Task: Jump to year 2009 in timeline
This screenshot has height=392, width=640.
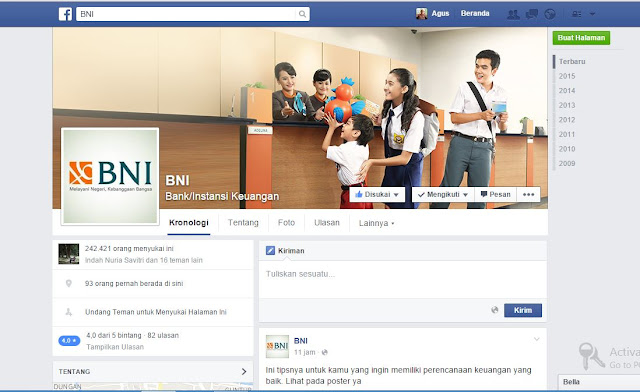Action: click(567, 163)
